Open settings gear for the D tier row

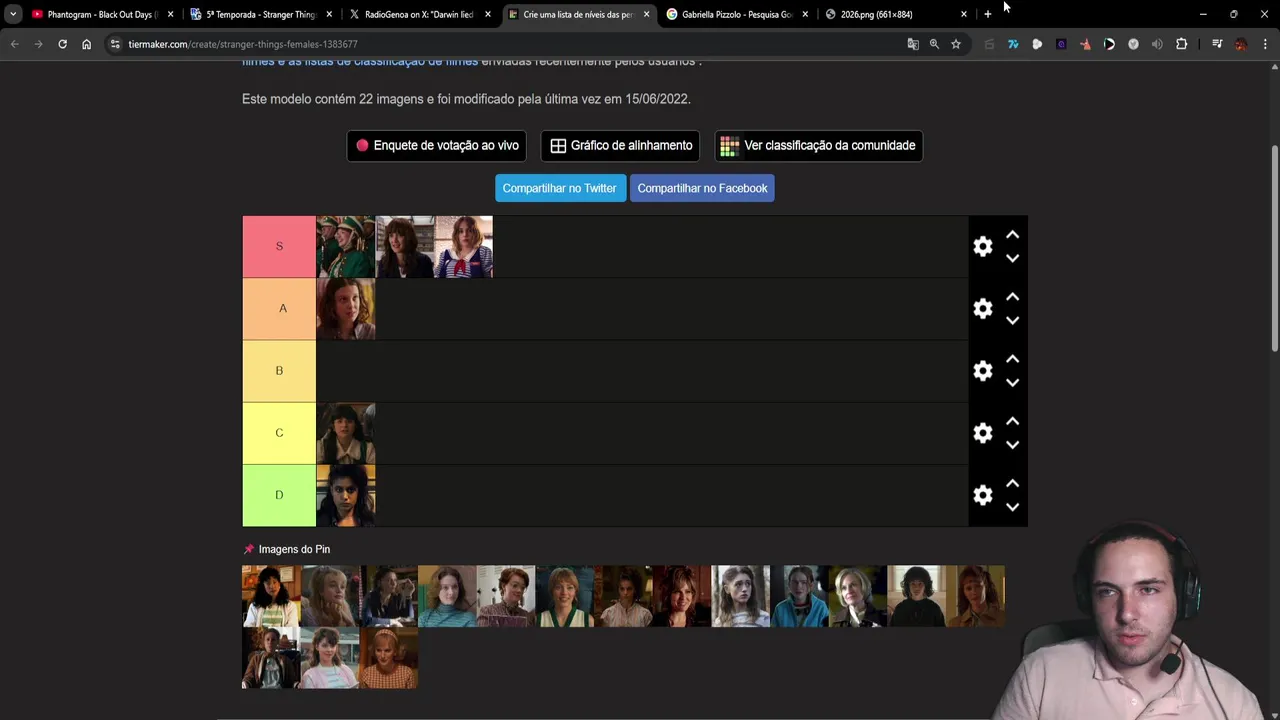(983, 495)
